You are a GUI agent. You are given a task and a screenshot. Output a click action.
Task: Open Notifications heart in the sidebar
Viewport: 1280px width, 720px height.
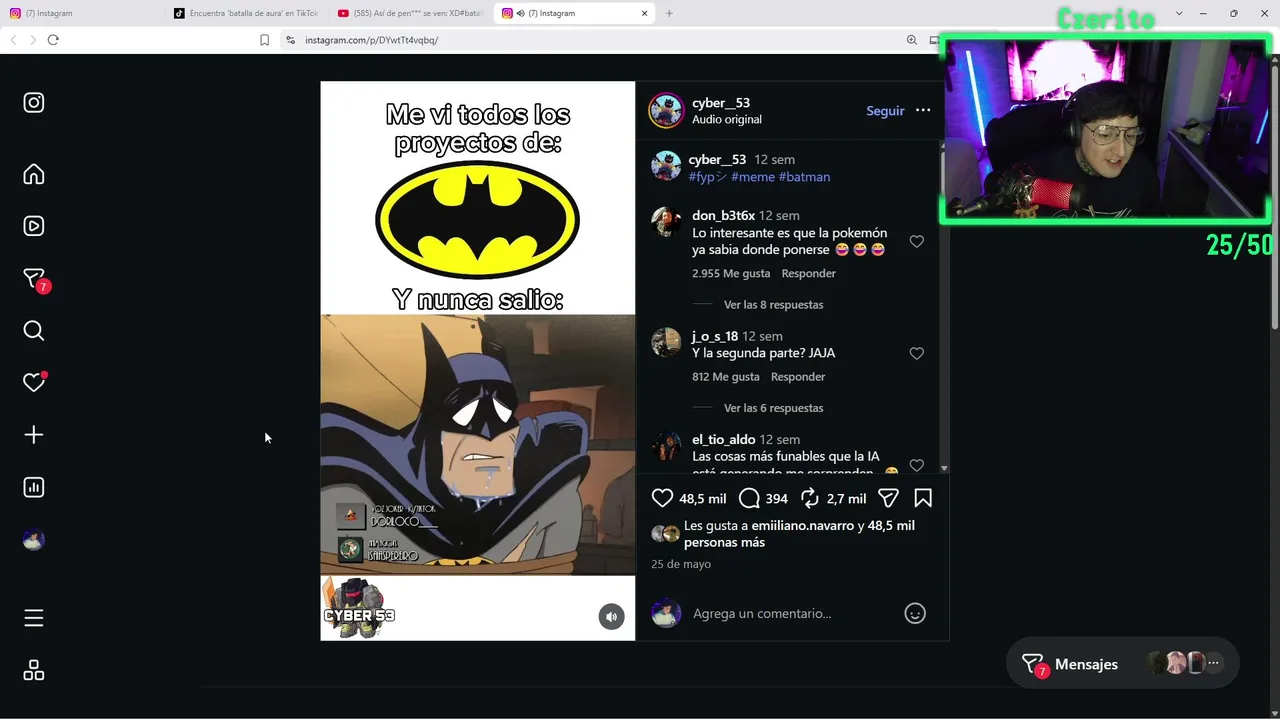click(34, 382)
